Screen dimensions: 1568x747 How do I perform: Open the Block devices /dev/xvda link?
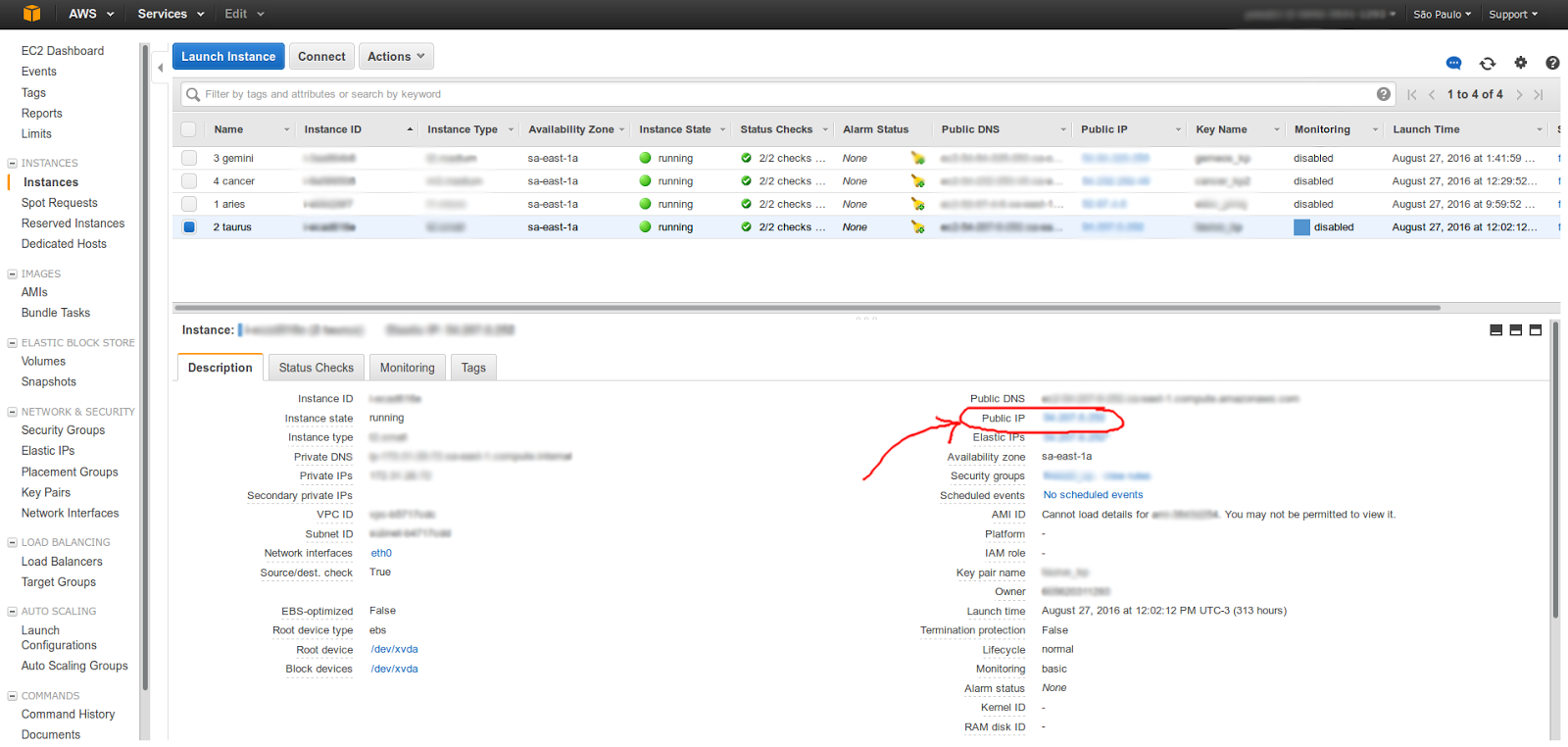[x=394, y=670]
